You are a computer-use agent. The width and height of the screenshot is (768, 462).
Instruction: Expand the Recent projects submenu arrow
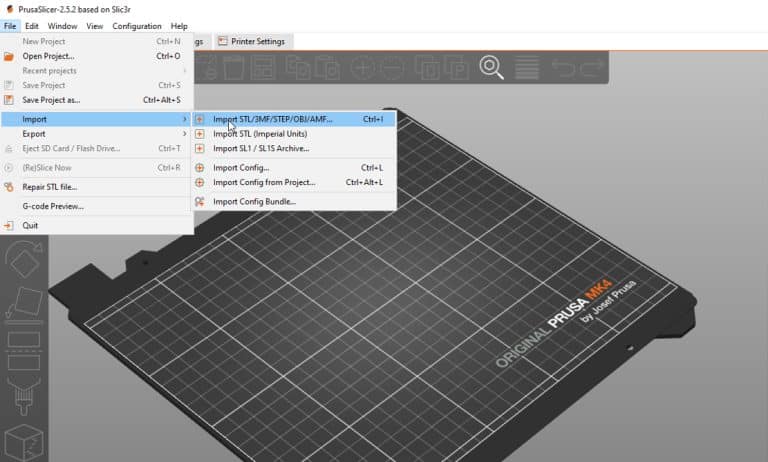[x=185, y=71]
